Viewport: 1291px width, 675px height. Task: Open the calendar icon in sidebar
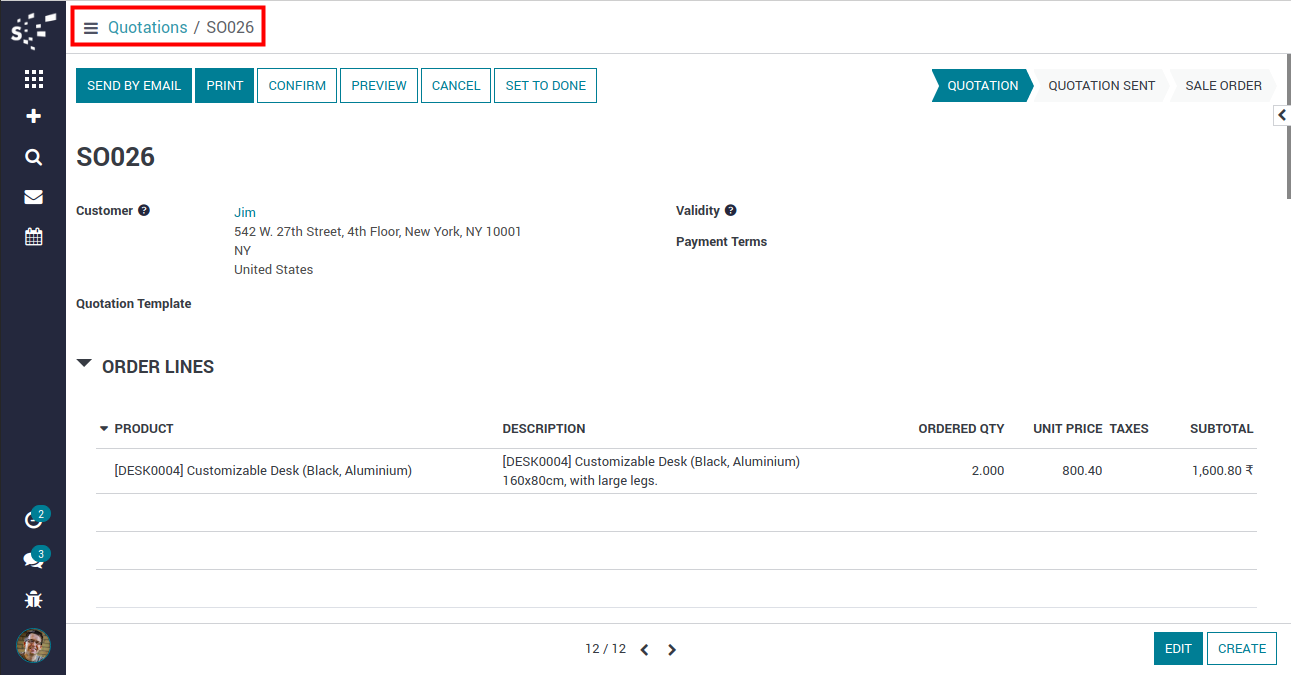tap(33, 237)
